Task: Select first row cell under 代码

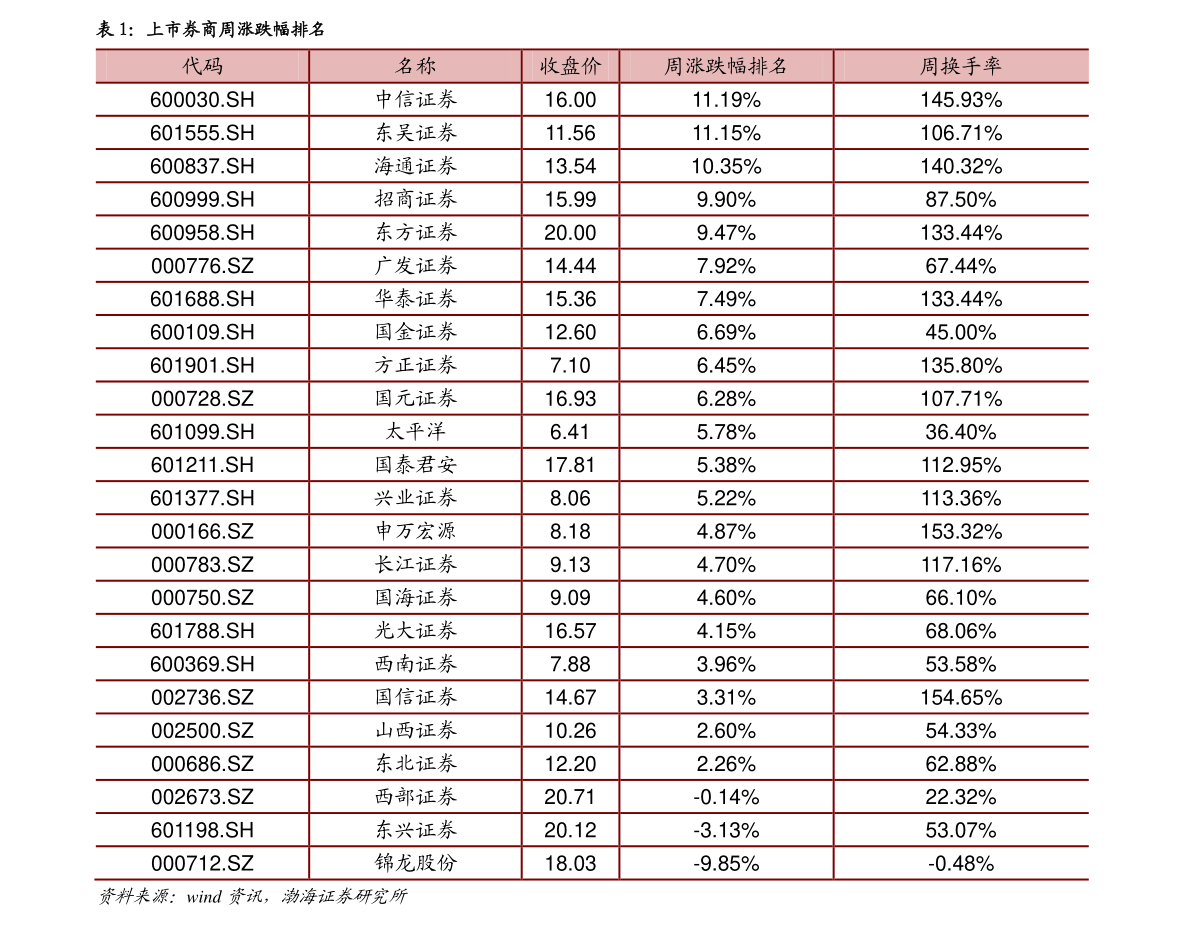Action: (x=202, y=99)
